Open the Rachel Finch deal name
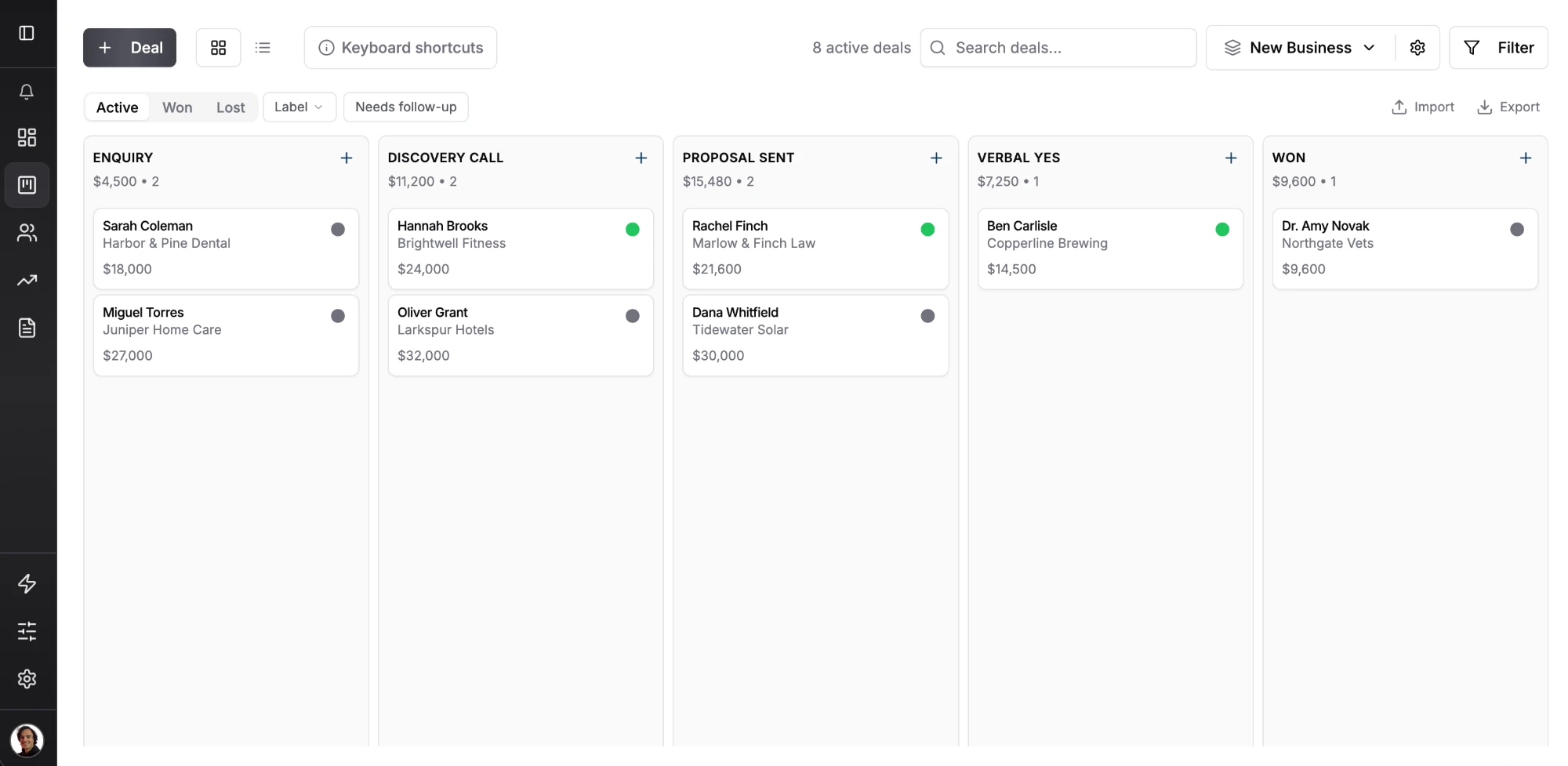Viewport: 1568px width, 766px height. tap(730, 226)
